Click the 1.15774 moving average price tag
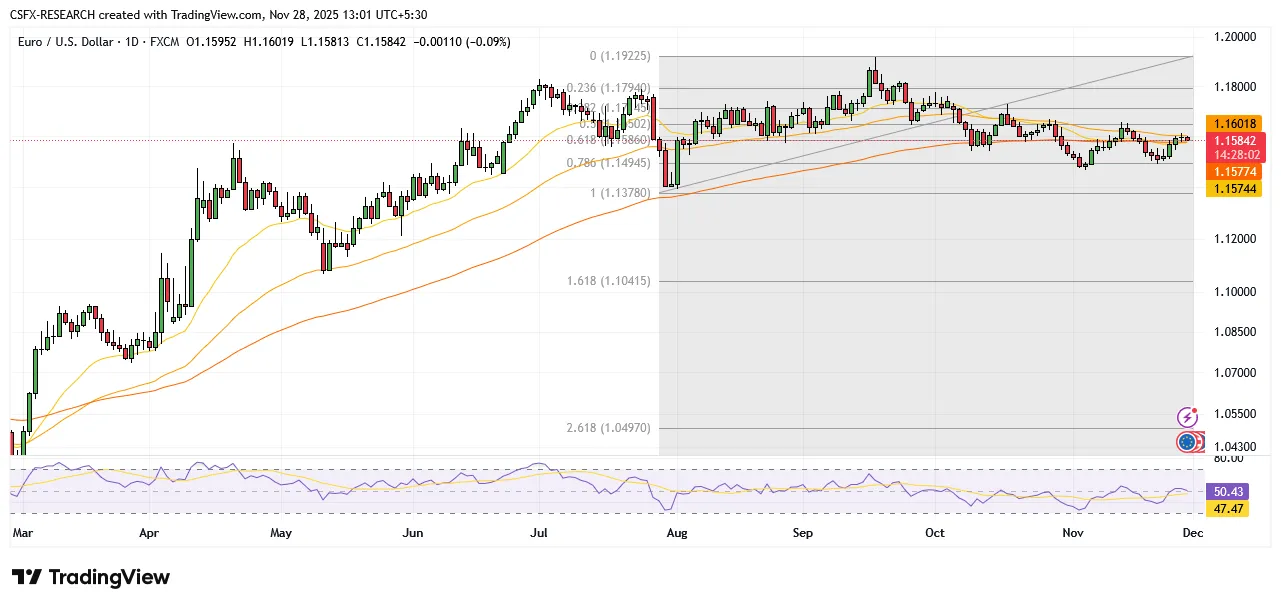The width and height of the screenshot is (1281, 607). (x=1237, y=172)
